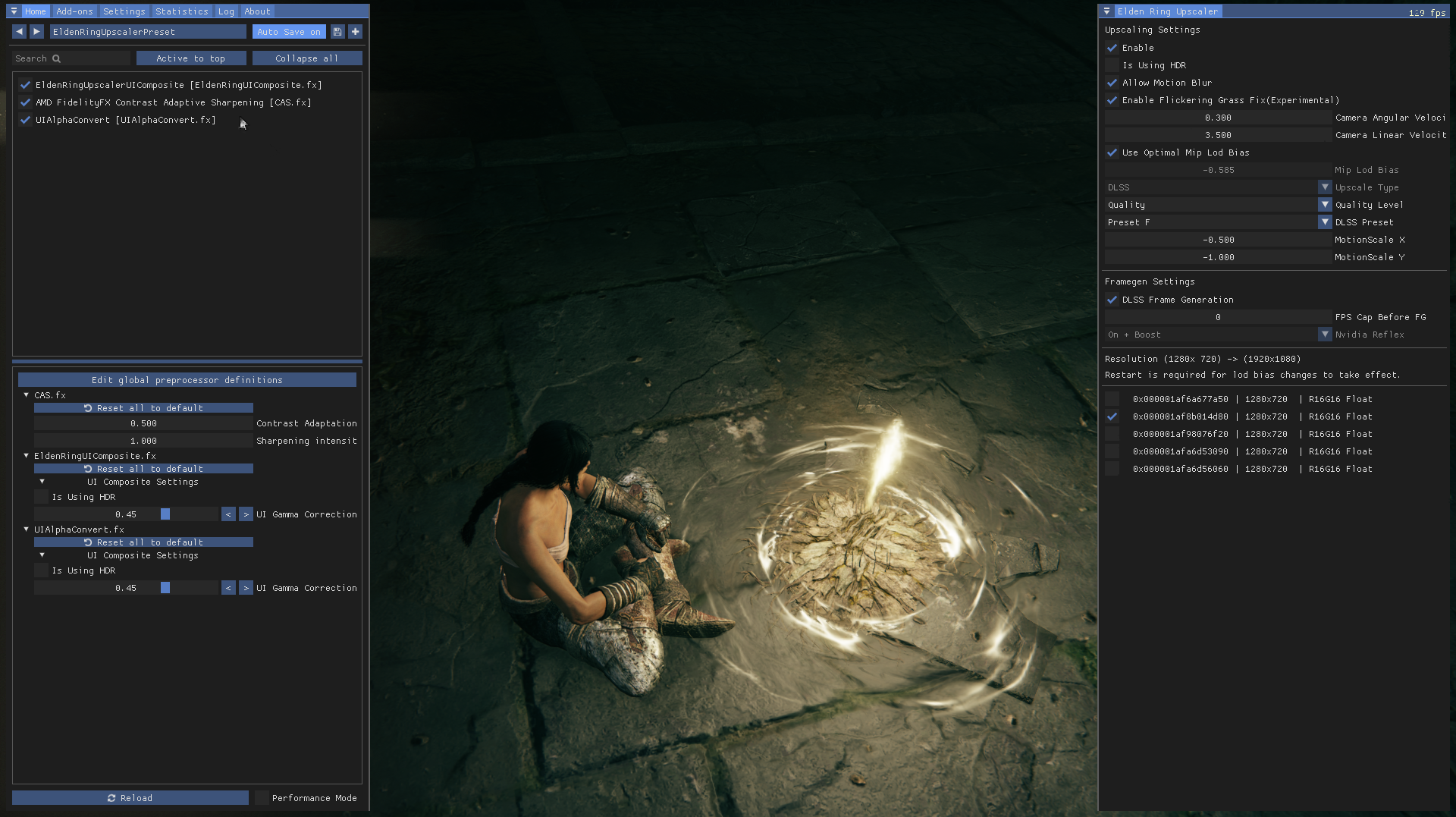Check Is Using HDR under UIAlphaConvert.fx
The width and height of the screenshot is (1456, 817).
pyautogui.click(x=41, y=570)
